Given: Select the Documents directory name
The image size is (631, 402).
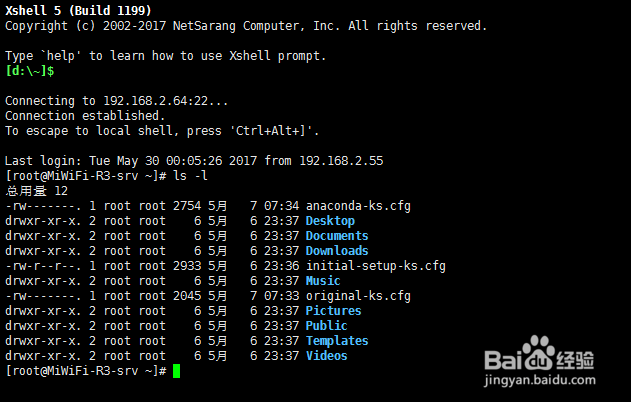Looking at the screenshot, I should point(337,236).
